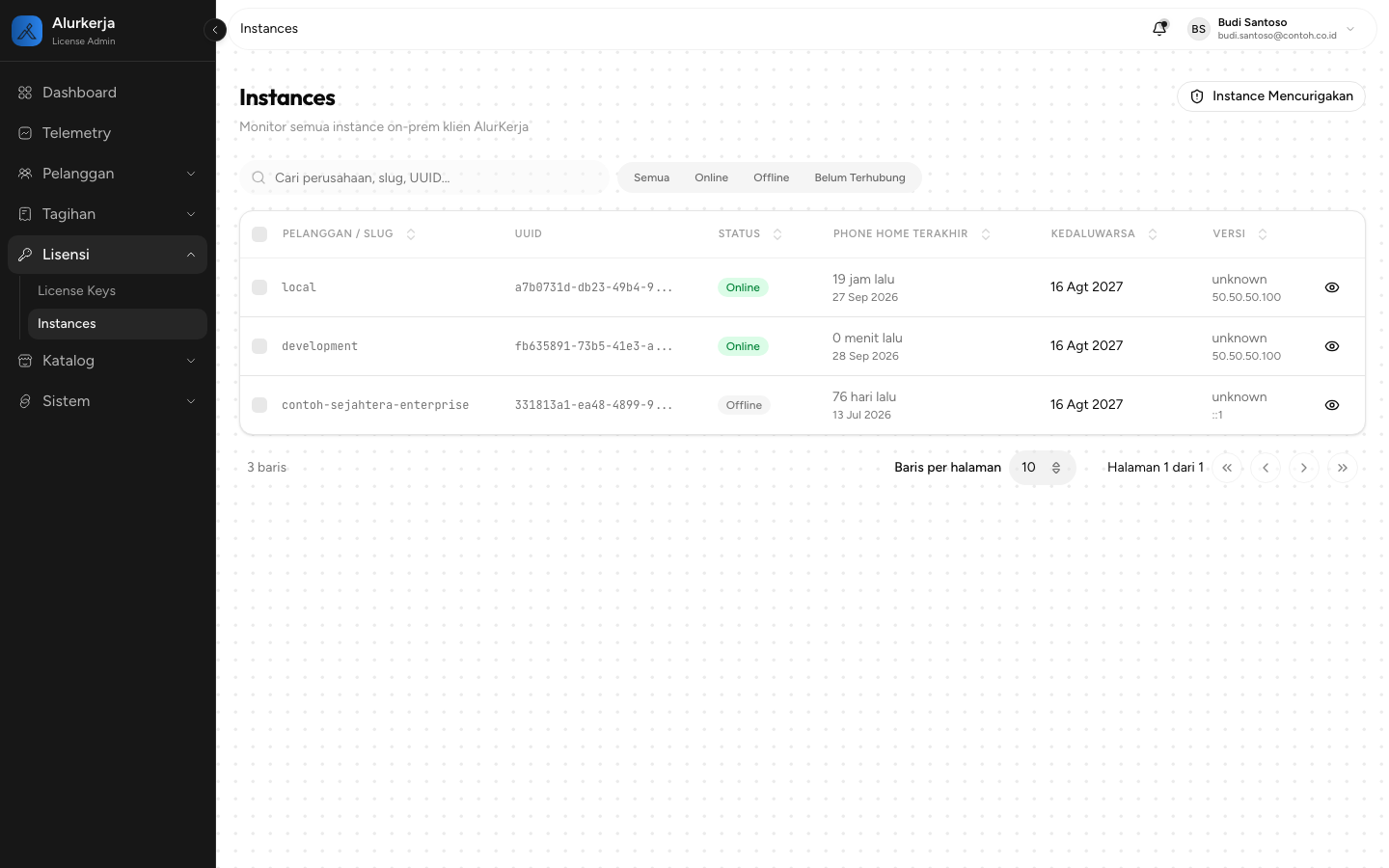This screenshot has width=1389, height=868.
Task: Sort by Pelanggan / Slug column
Action: [x=349, y=234]
